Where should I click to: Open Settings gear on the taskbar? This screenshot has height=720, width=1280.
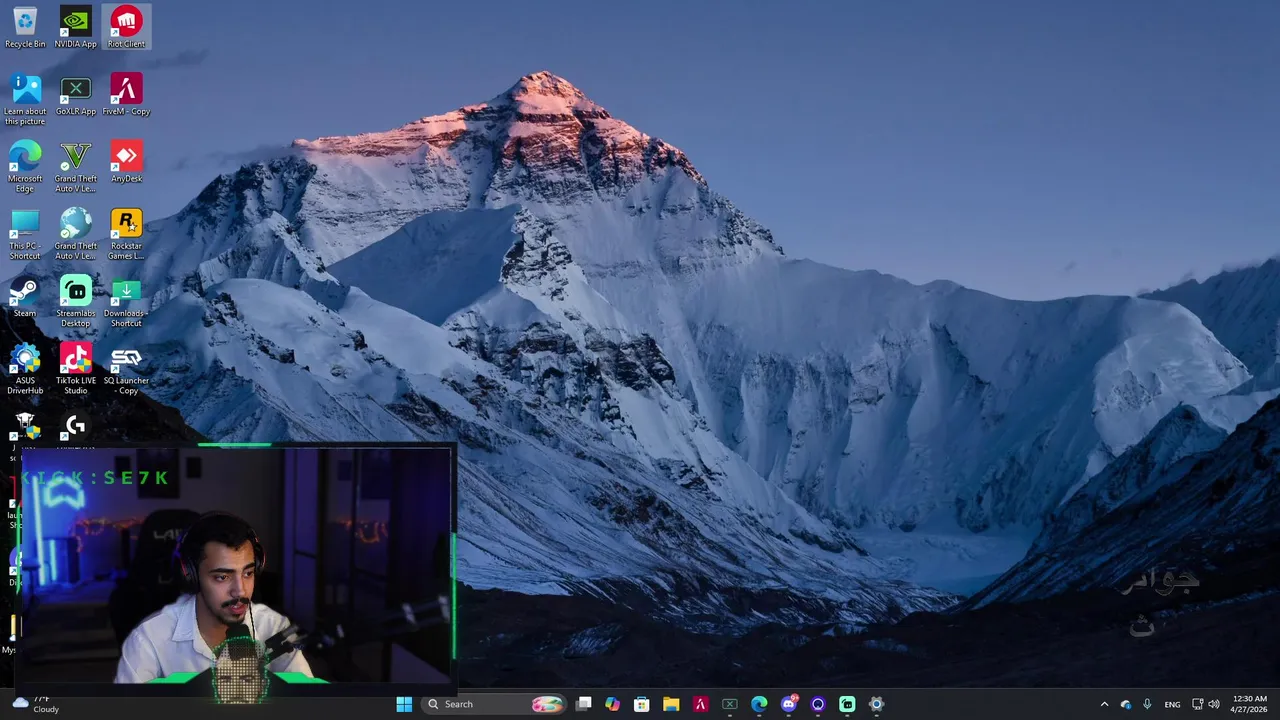point(877,704)
